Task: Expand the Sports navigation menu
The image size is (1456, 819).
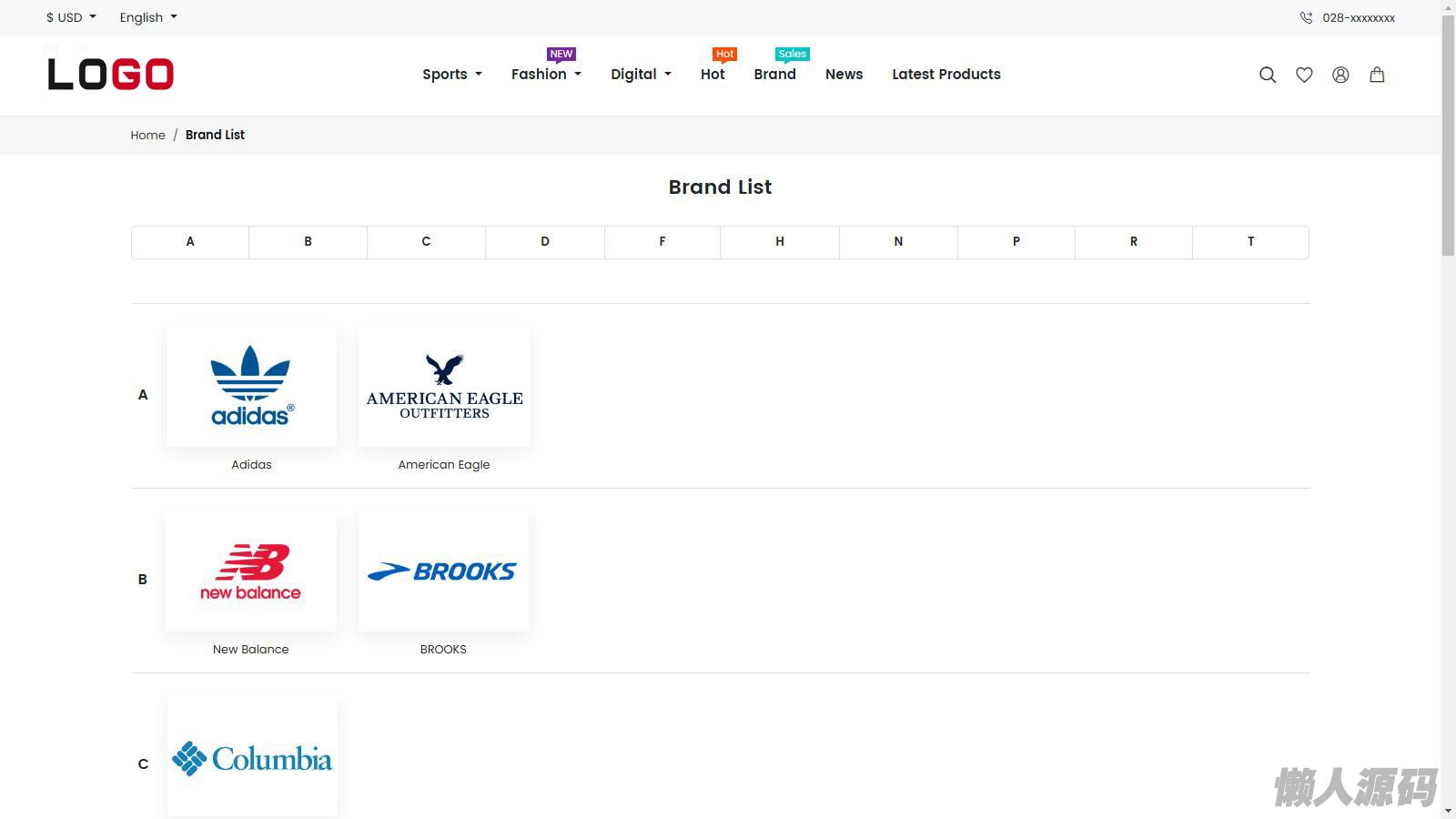Action: [452, 75]
